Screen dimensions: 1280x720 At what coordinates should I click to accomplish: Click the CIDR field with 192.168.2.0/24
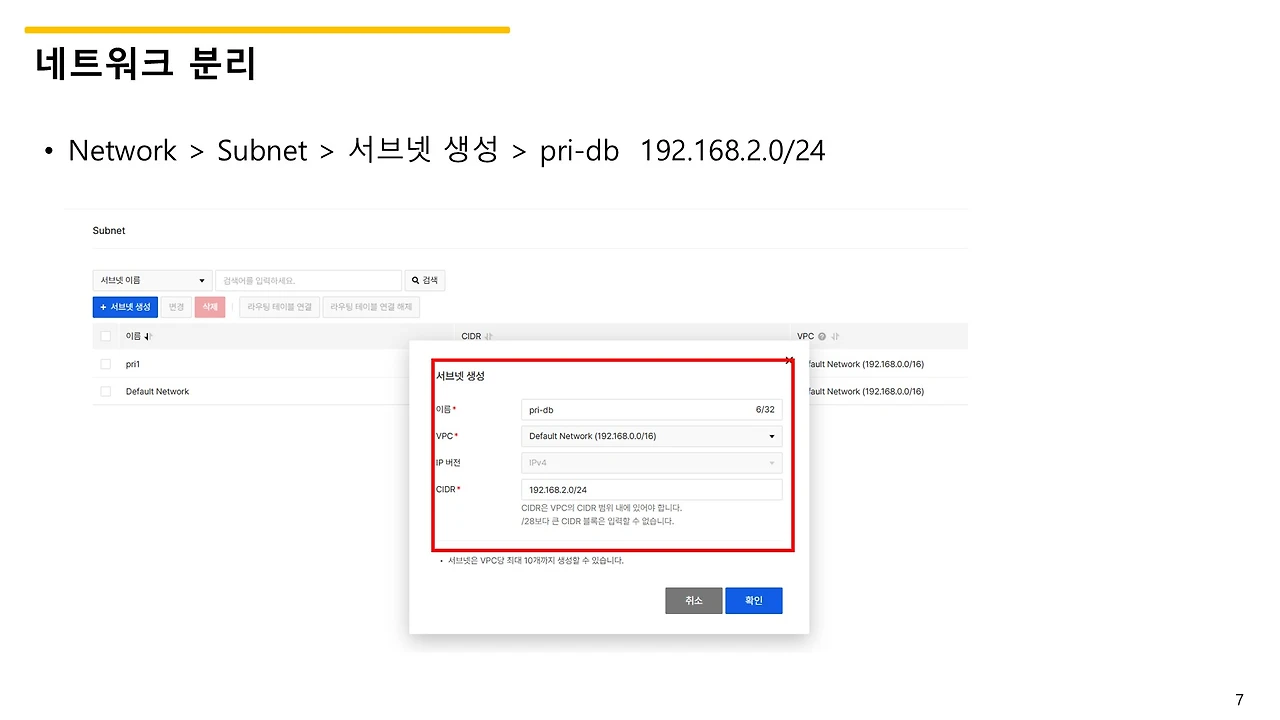pos(651,490)
